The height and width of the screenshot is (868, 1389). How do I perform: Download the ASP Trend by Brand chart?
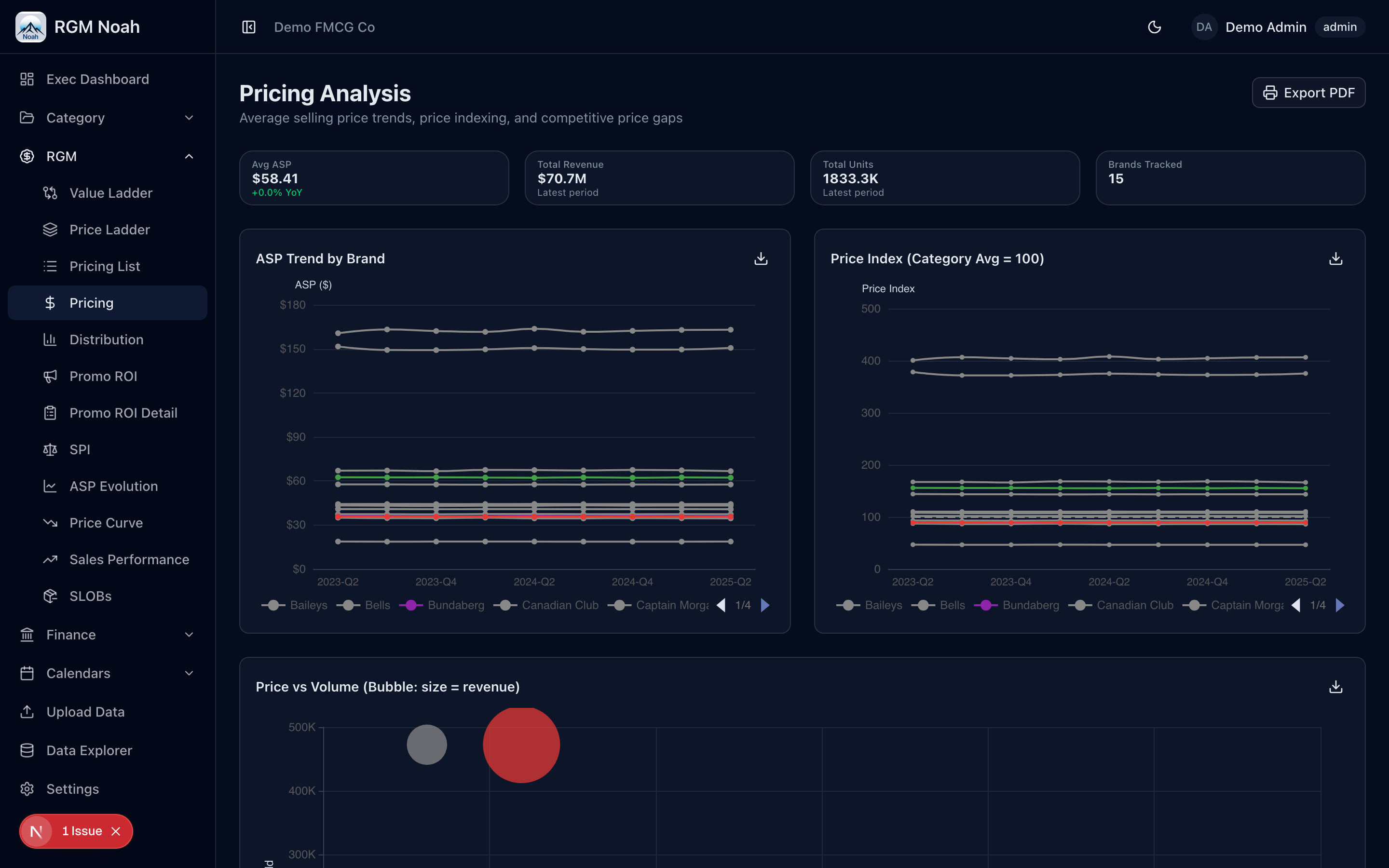point(761,259)
